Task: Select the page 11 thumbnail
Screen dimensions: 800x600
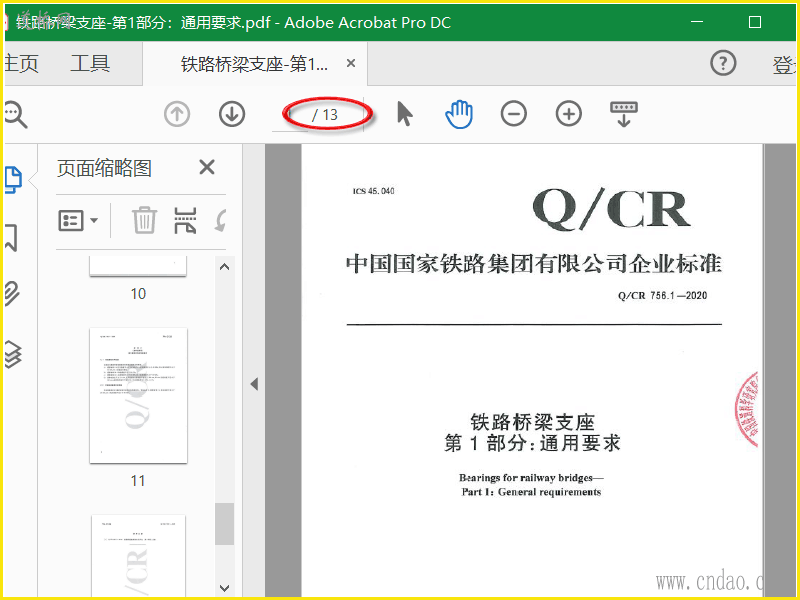Action: [x=138, y=396]
